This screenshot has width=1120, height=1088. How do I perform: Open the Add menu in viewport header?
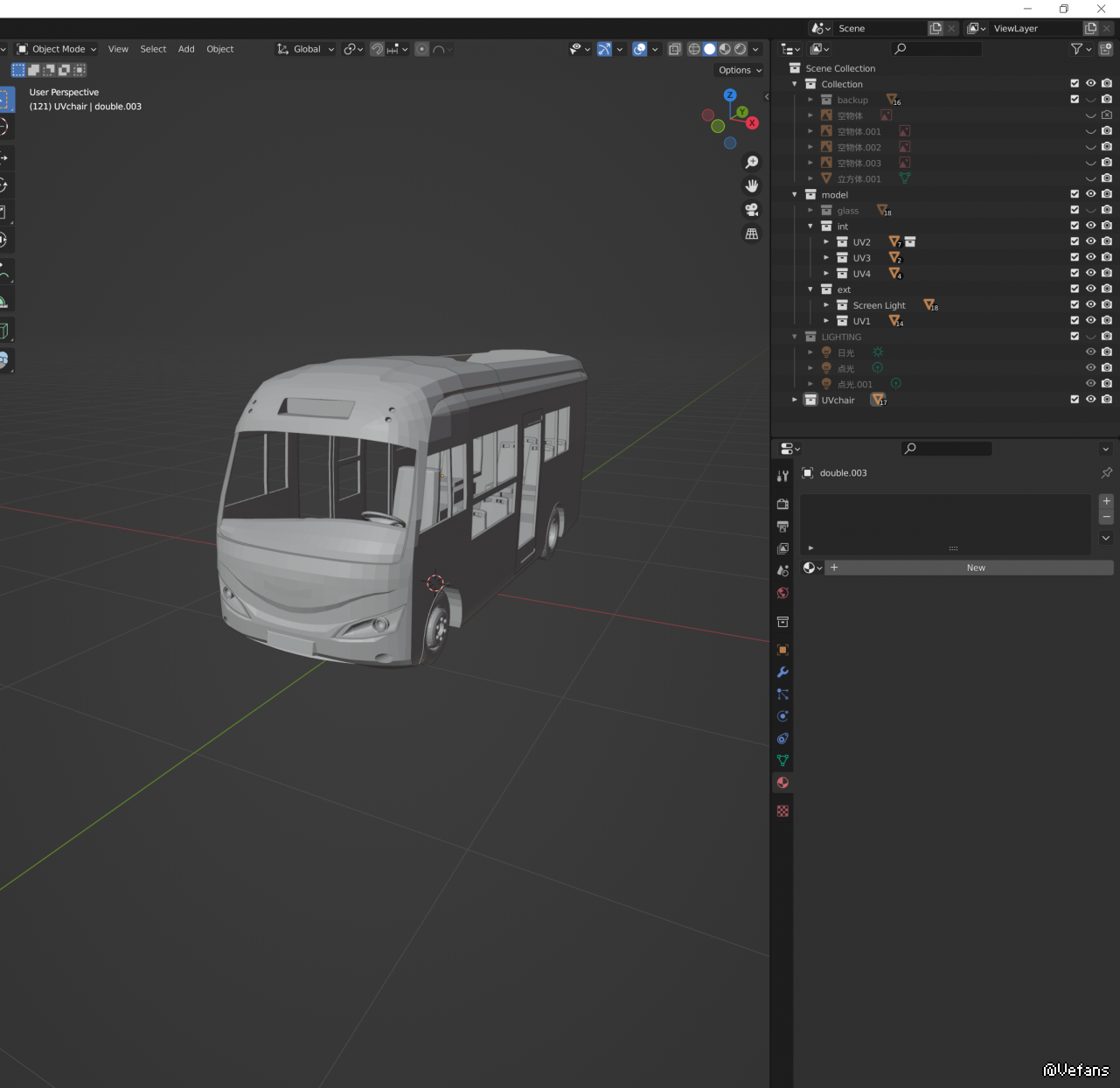pos(186,49)
